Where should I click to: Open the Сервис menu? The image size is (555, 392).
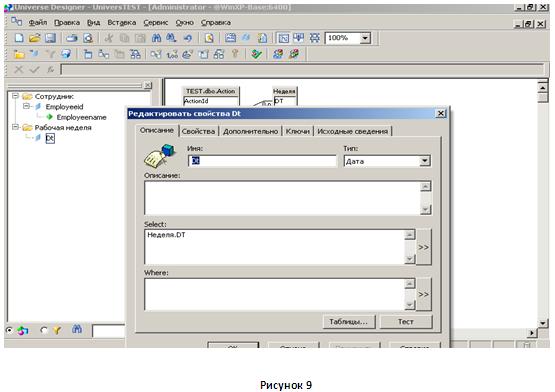click(x=156, y=23)
